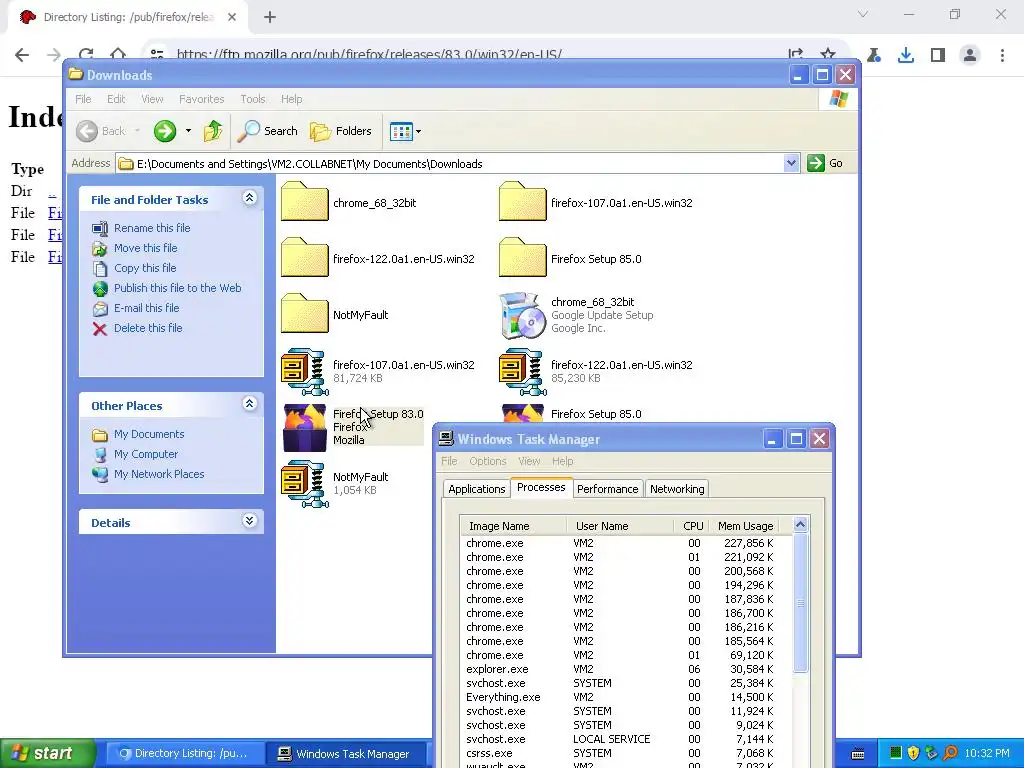The image size is (1024, 768).
Task: Open the Address bar dropdown
Action: (791, 163)
